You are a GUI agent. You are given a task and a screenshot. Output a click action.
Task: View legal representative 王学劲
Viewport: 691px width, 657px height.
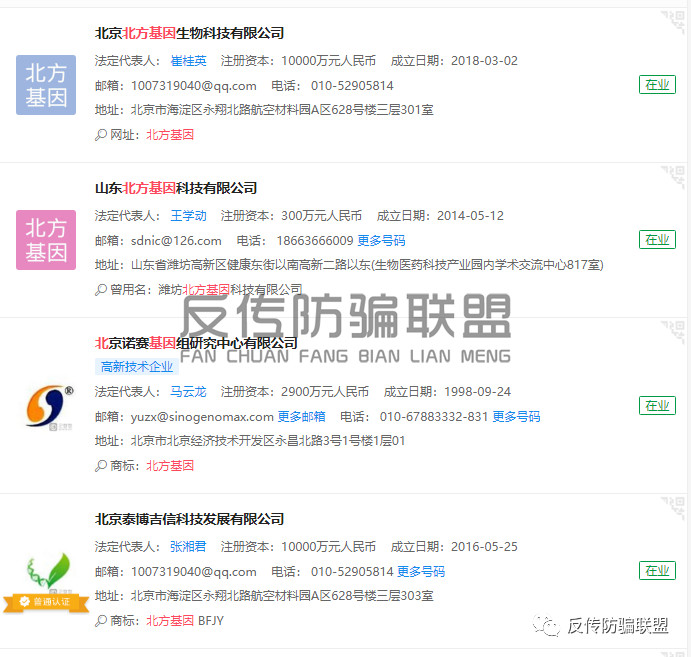pos(189,216)
